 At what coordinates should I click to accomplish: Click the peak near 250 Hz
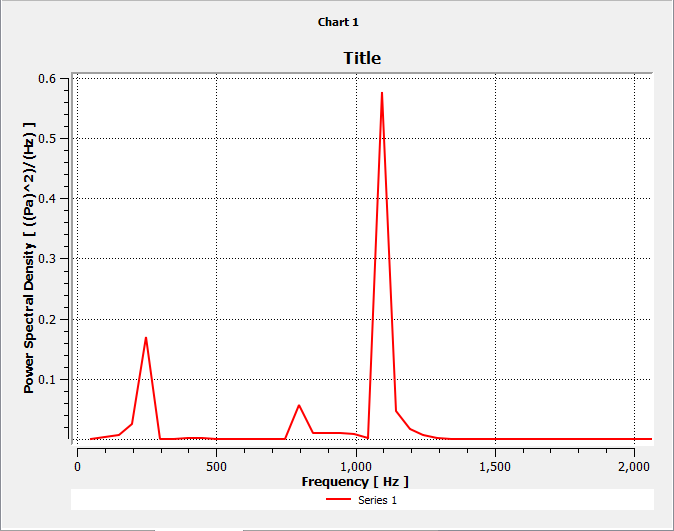point(146,338)
